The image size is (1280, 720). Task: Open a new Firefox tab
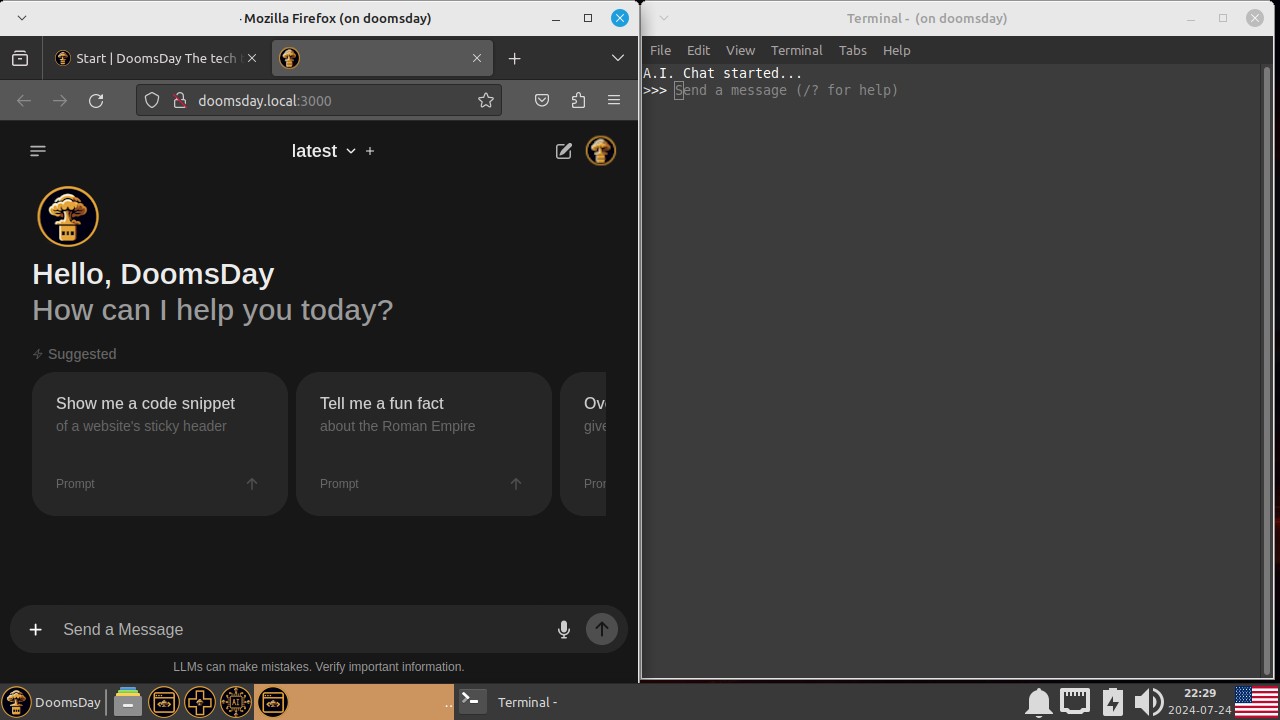[x=514, y=58]
